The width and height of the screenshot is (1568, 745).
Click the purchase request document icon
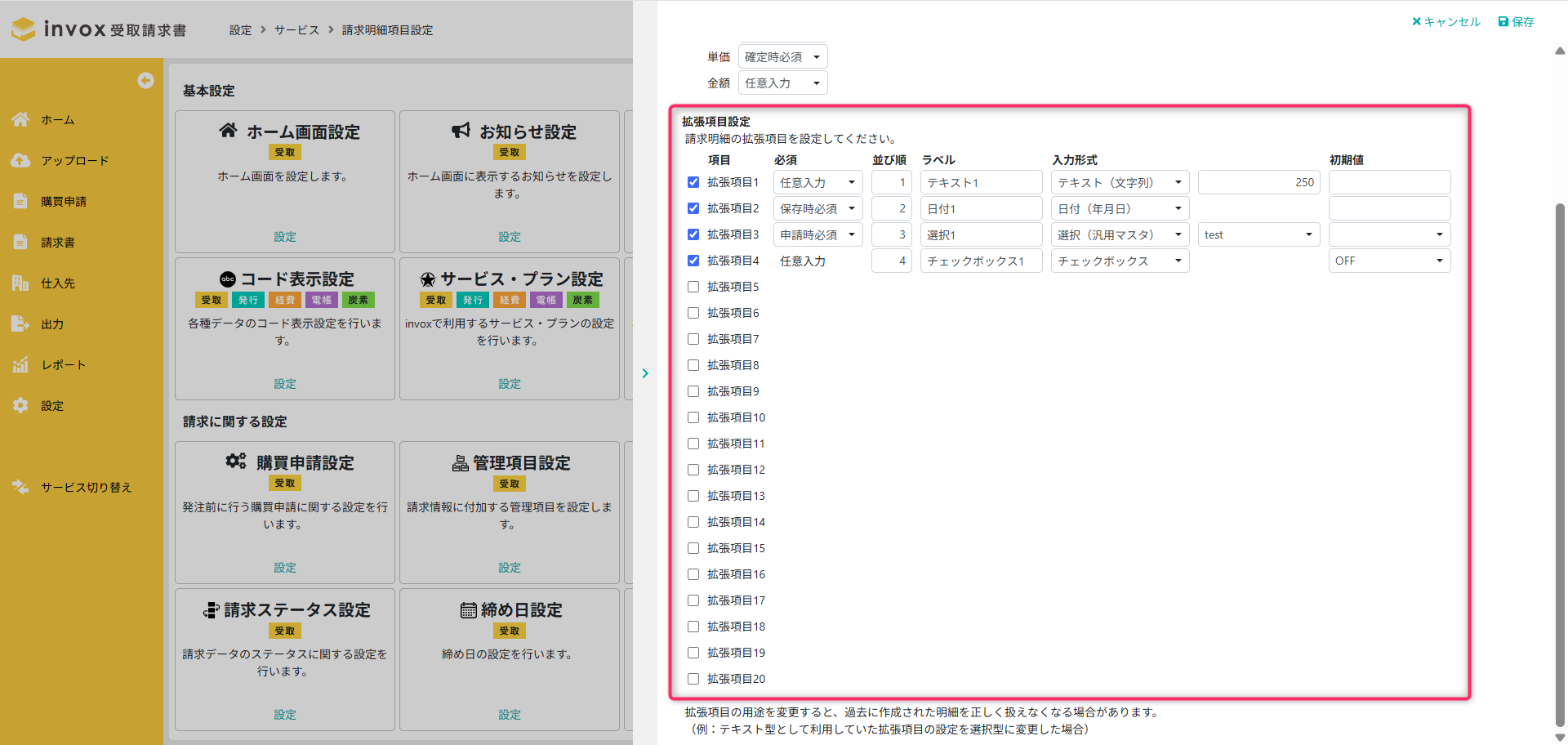[x=20, y=201]
